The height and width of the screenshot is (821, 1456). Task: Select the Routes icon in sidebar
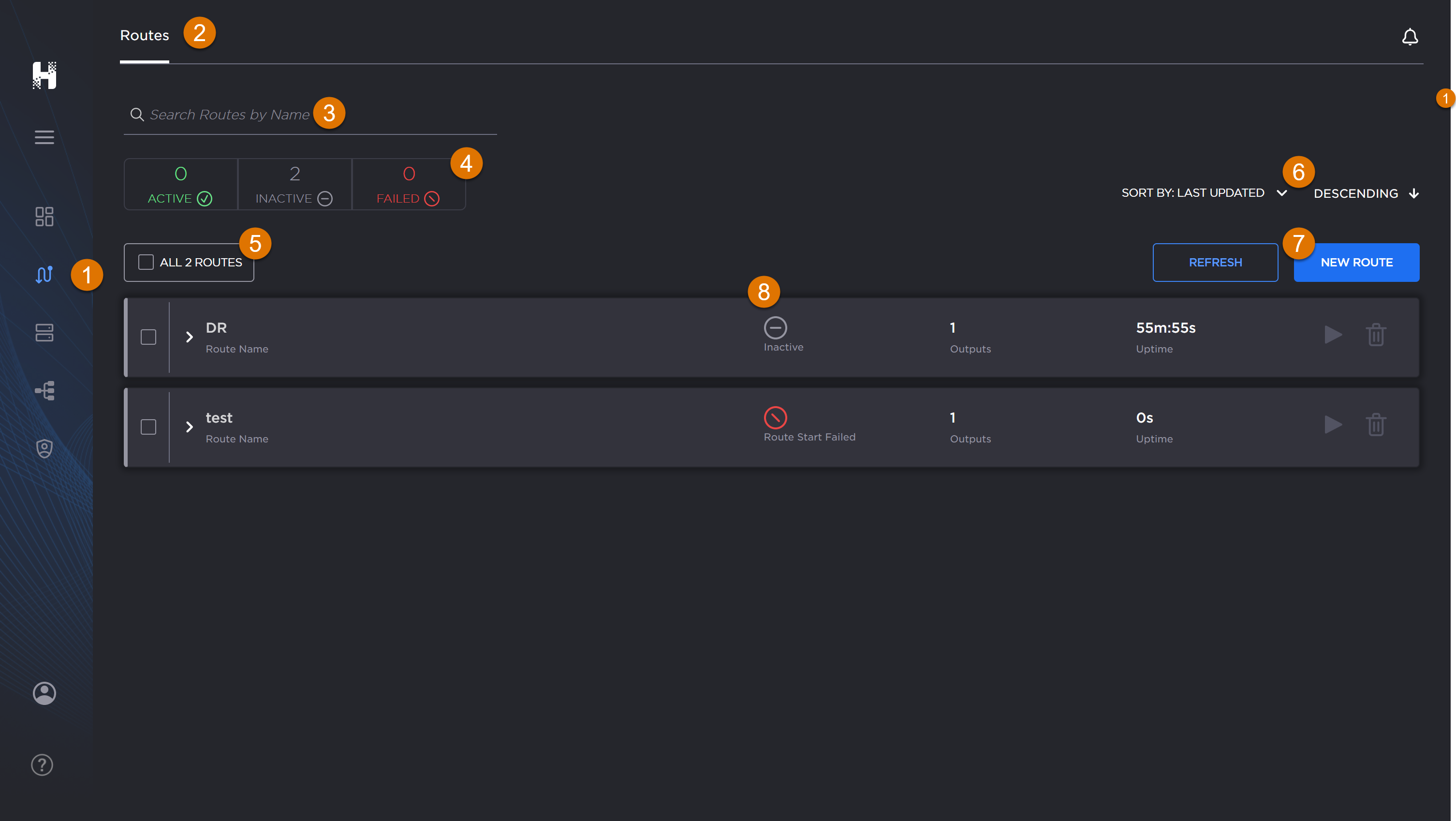pos(44,275)
